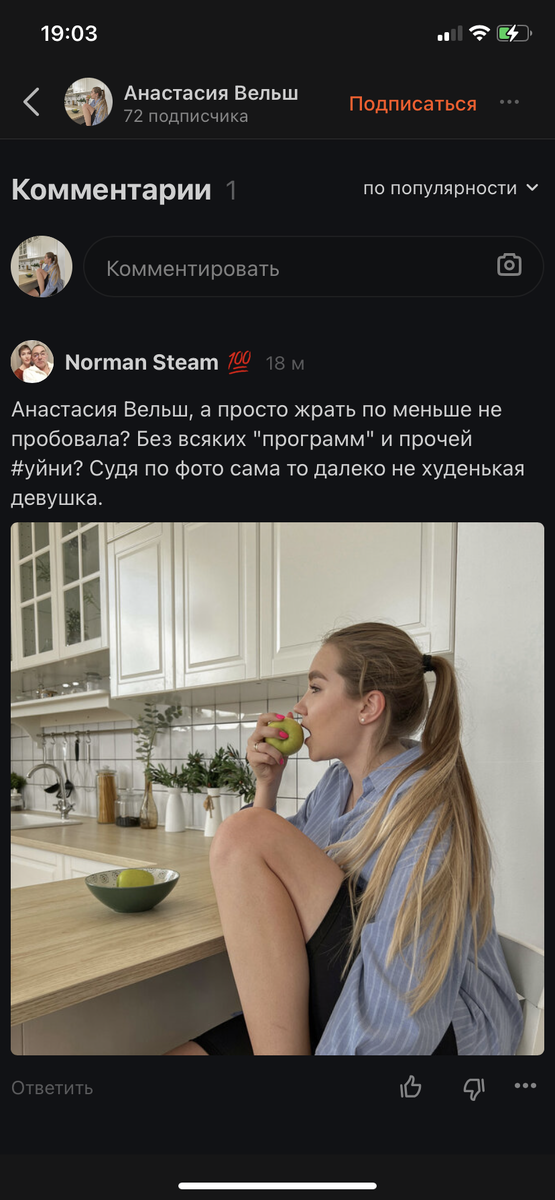The width and height of the screenshot is (555, 1200).
Task: Tap the Анастасия Вельш channel name
Action: click(x=211, y=93)
